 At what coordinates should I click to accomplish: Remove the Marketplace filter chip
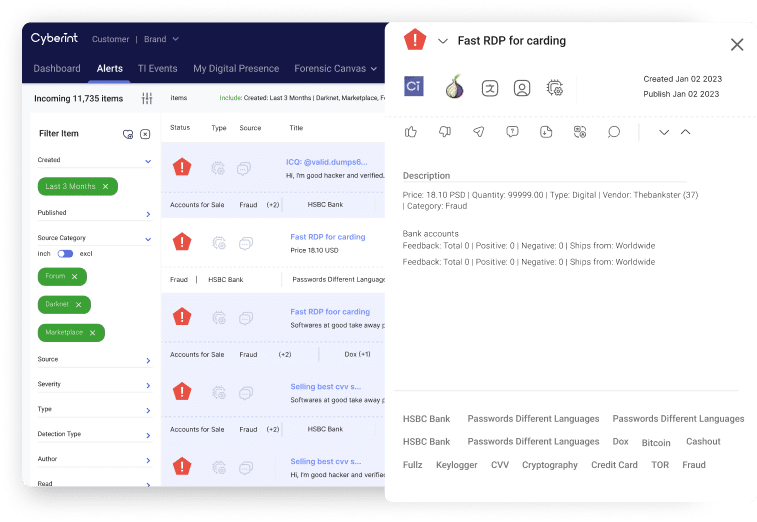(92, 333)
